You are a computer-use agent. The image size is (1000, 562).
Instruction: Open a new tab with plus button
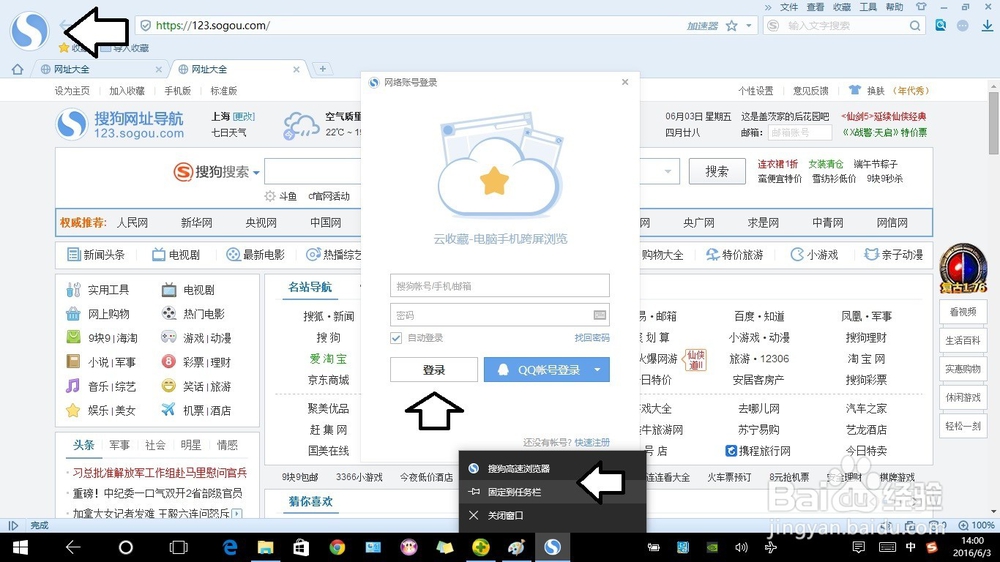click(x=323, y=69)
